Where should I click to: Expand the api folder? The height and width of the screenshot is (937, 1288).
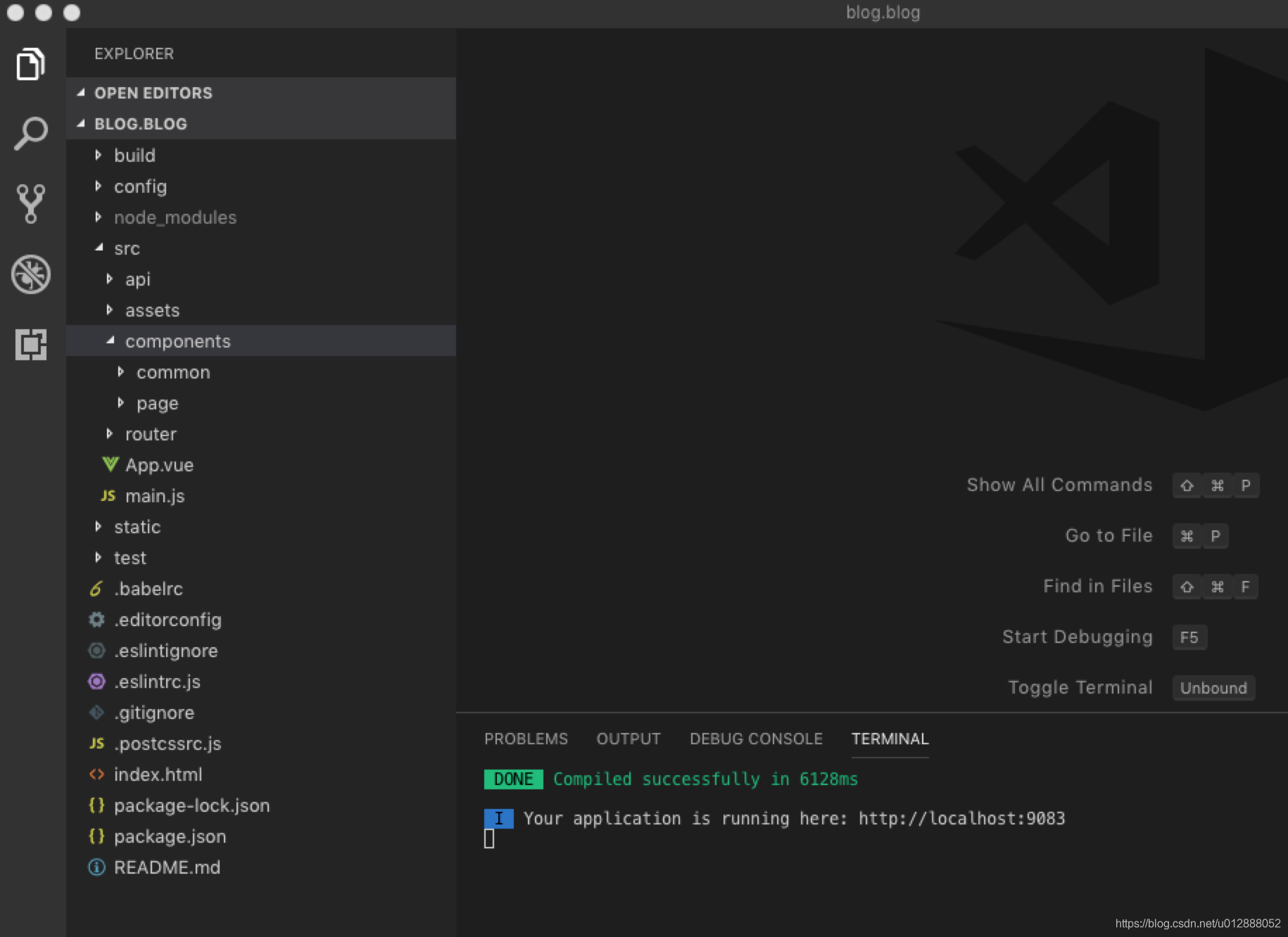(x=261, y=279)
